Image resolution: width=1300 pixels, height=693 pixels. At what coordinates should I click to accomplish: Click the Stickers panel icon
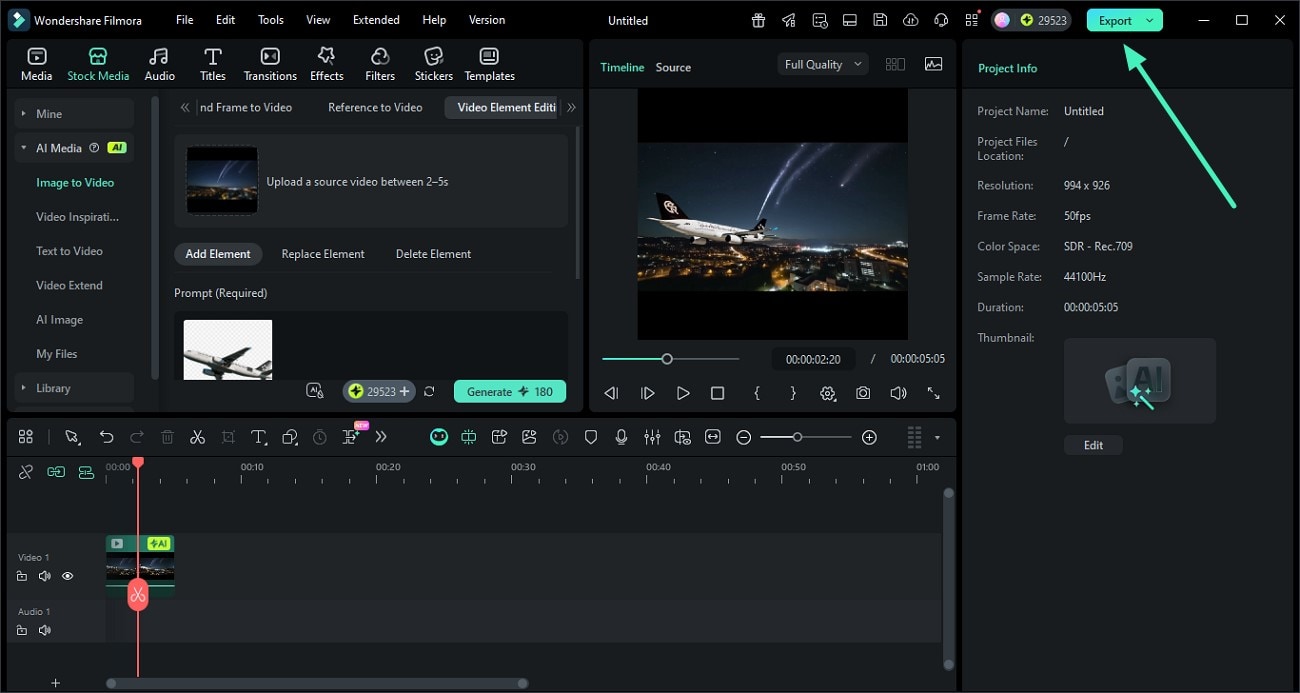tap(433, 62)
